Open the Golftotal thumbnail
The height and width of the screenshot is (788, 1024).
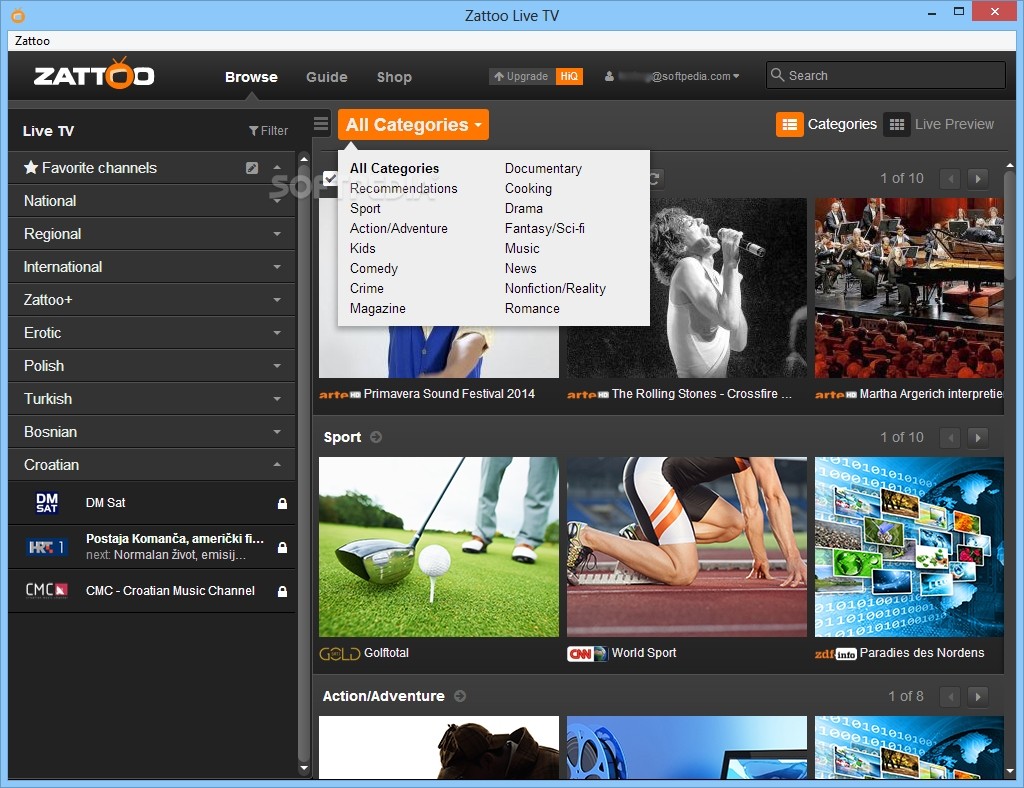coord(439,546)
